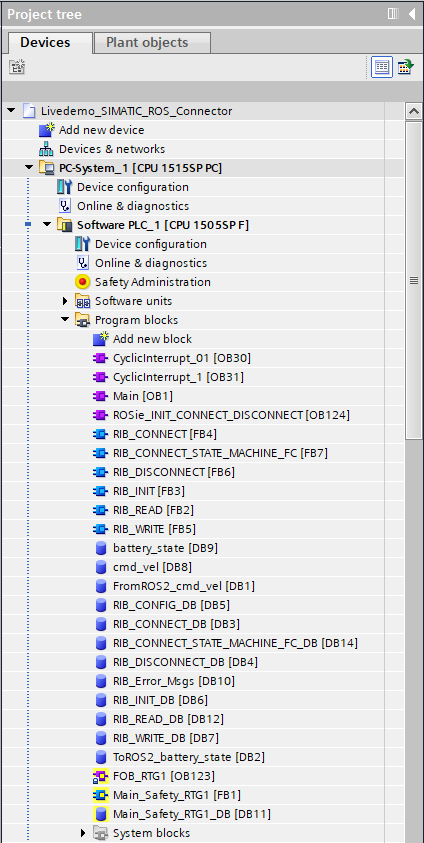Click the Safety Administration red icon

(83, 282)
